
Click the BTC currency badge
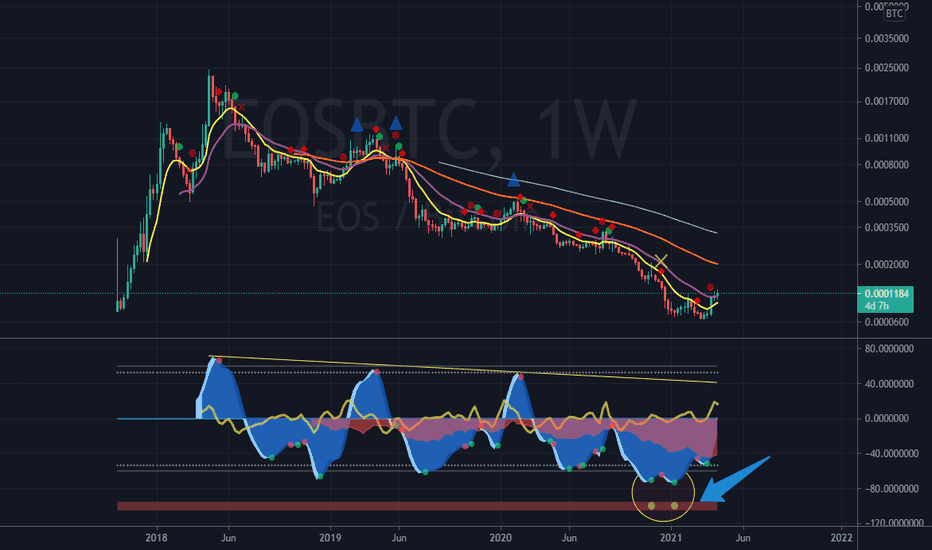[x=894, y=14]
